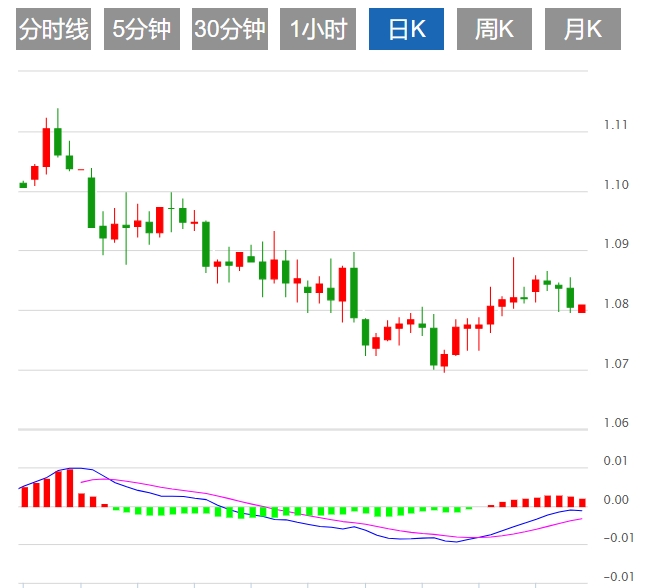Select the 5分钟 interval tab
Viewport: 657px width, 588px height.
click(x=142, y=29)
